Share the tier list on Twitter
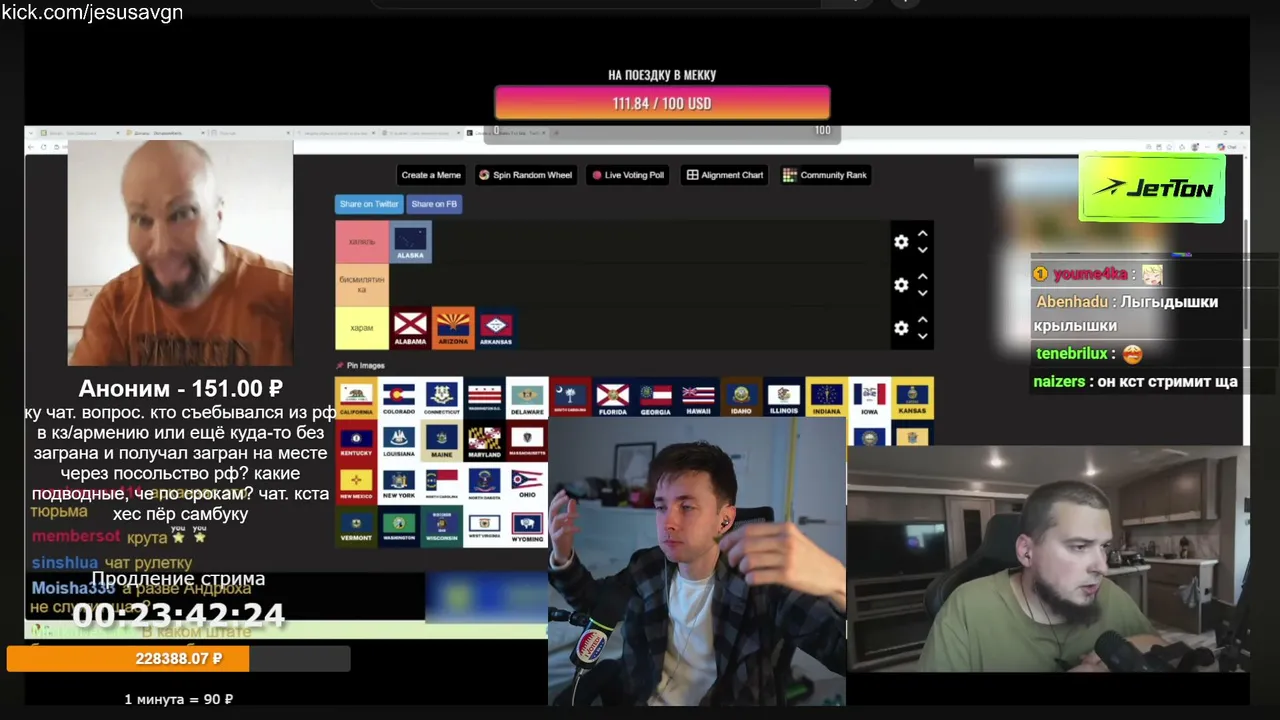 click(x=369, y=204)
